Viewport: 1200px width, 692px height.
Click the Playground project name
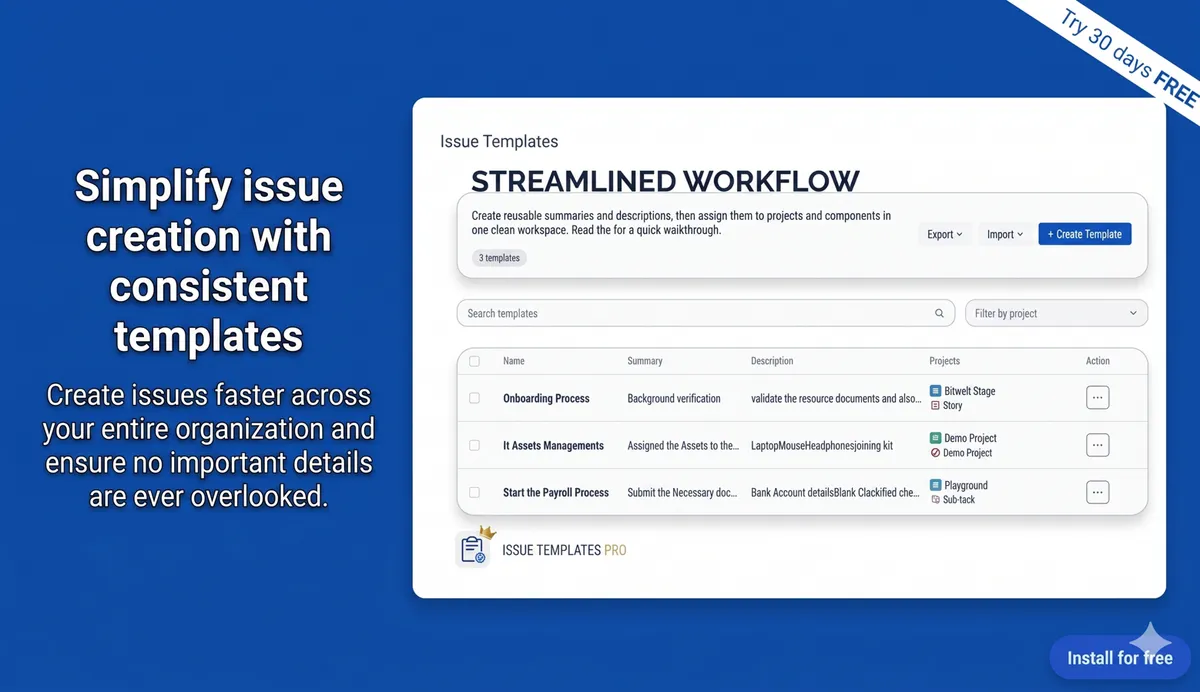(x=966, y=485)
